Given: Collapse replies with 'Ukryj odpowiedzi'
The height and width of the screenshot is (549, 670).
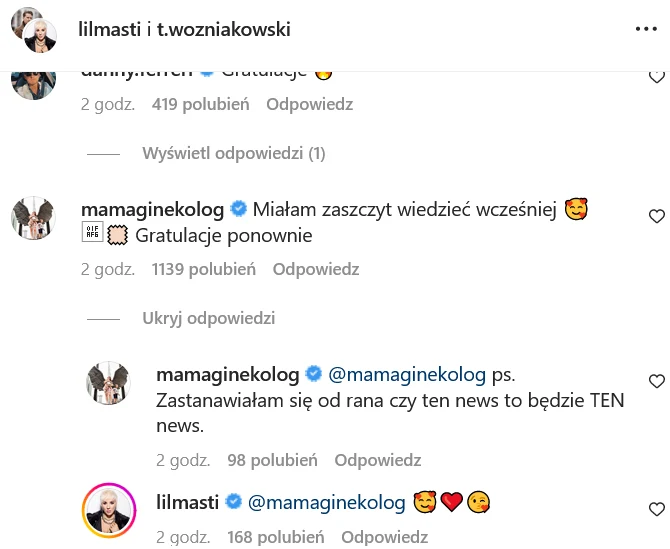Looking at the screenshot, I should click(208, 319).
